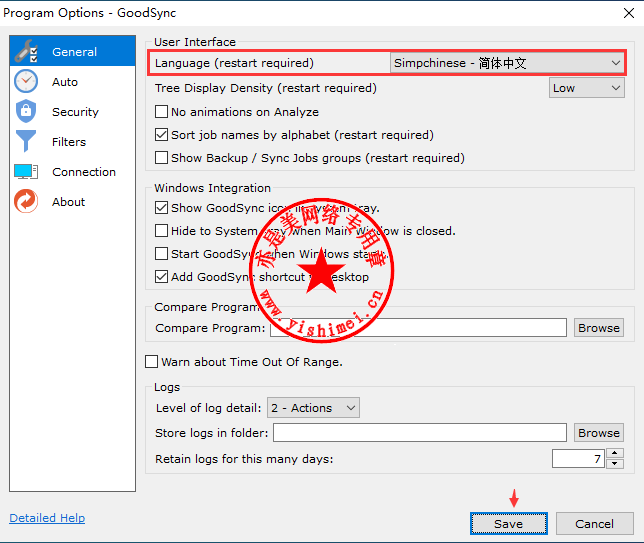Open the Detailed Help link
Image resolution: width=644 pixels, height=543 pixels.
point(47,518)
